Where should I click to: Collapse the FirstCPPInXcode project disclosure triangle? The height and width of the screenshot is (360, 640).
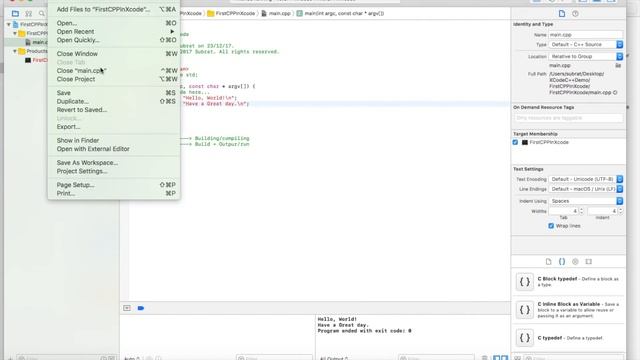pyautogui.click(x=9, y=24)
